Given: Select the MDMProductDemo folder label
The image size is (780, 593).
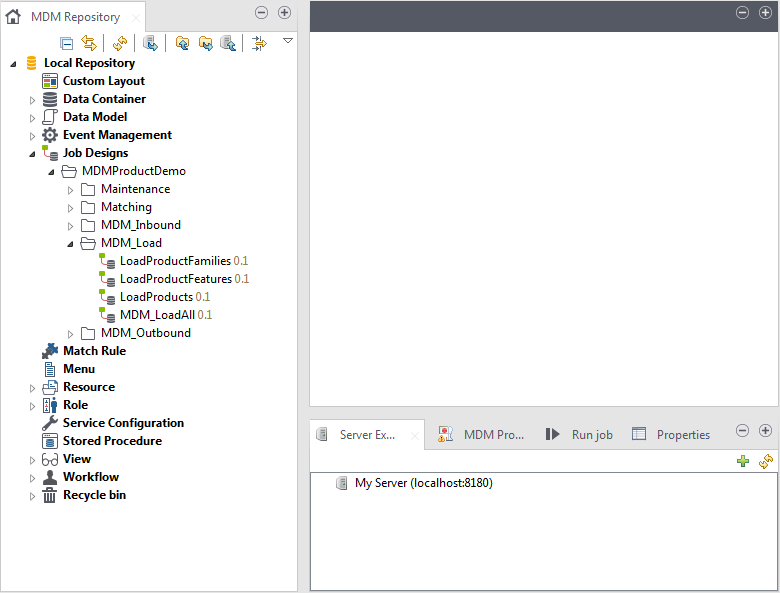Looking at the screenshot, I should pos(134,171).
